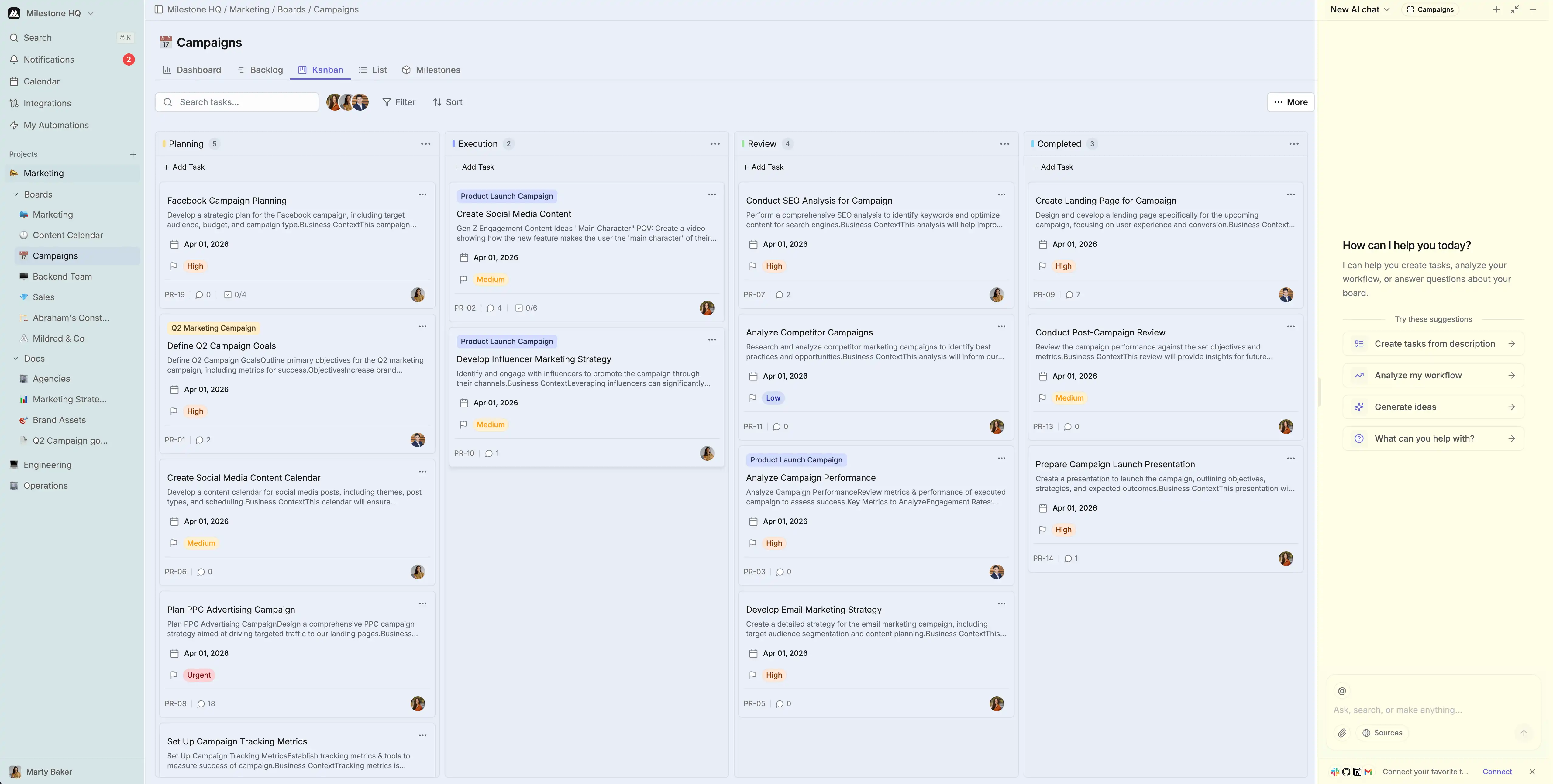Viewport: 1553px width, 784px height.
Task: Open the three-dot menu on Planning column
Action: pyautogui.click(x=425, y=143)
